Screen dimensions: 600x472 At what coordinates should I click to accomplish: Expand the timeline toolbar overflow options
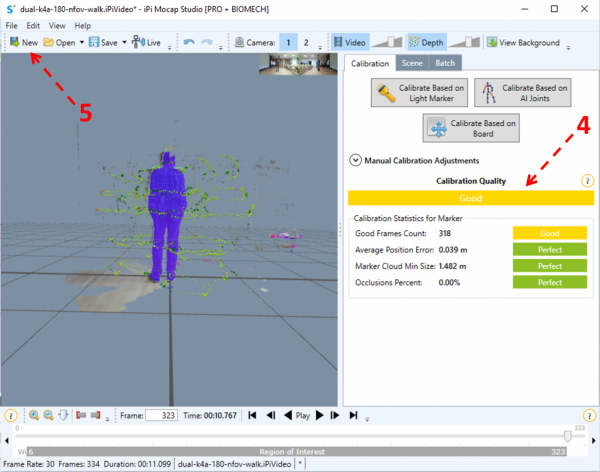coord(108,419)
